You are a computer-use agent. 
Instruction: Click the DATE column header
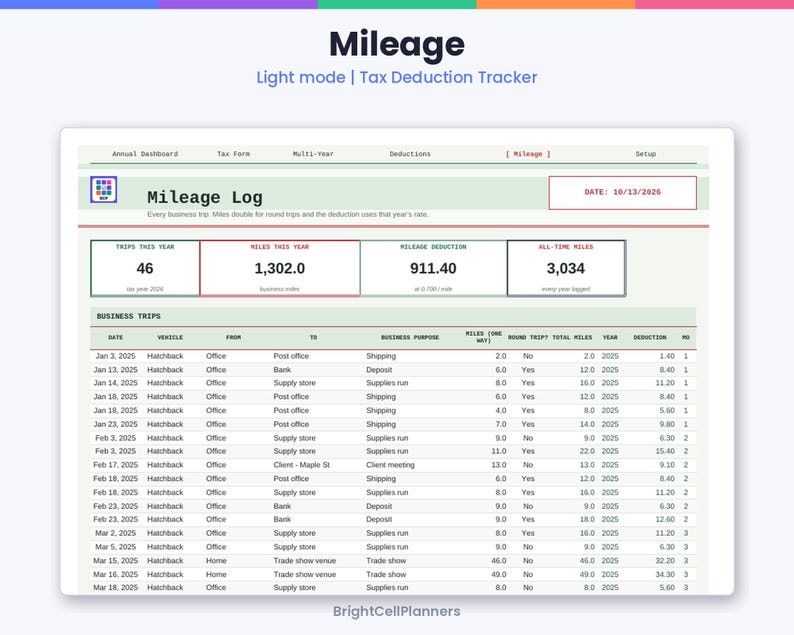[115, 337]
